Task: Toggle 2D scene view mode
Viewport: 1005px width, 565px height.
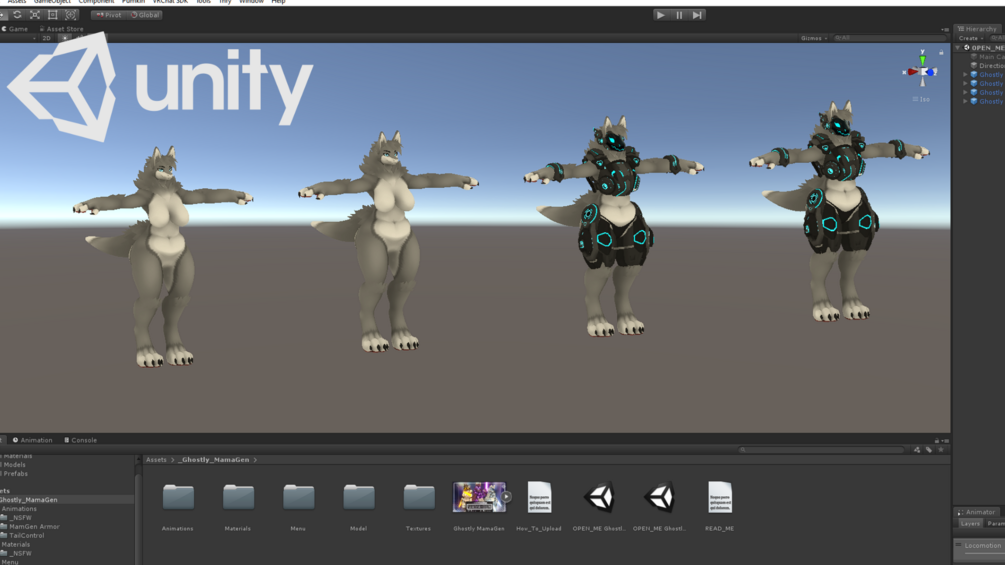Action: (46, 38)
